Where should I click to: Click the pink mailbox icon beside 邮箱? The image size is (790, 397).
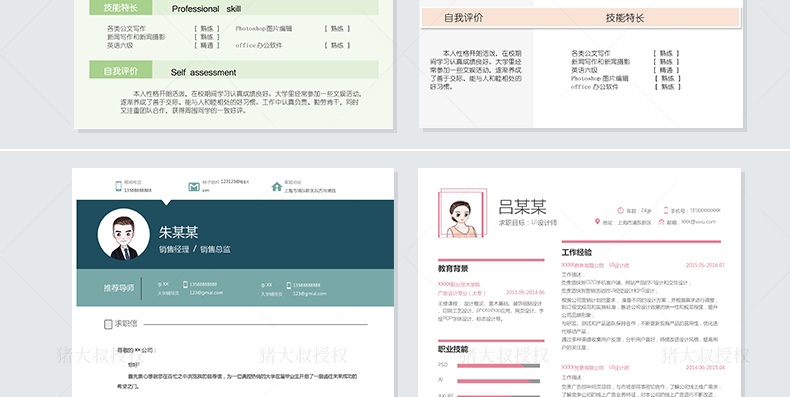pos(661,222)
